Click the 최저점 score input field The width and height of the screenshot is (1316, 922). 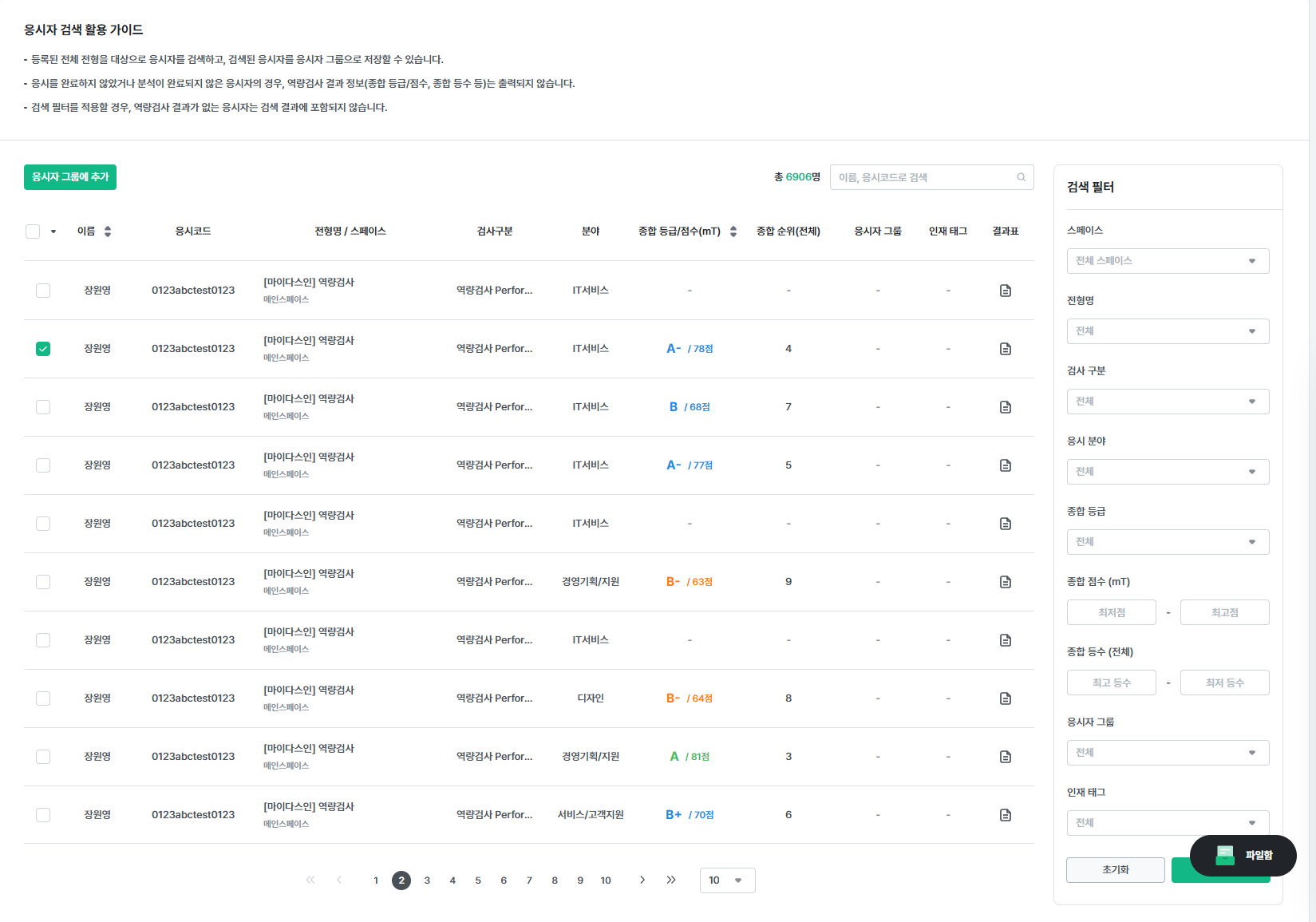click(x=1111, y=612)
